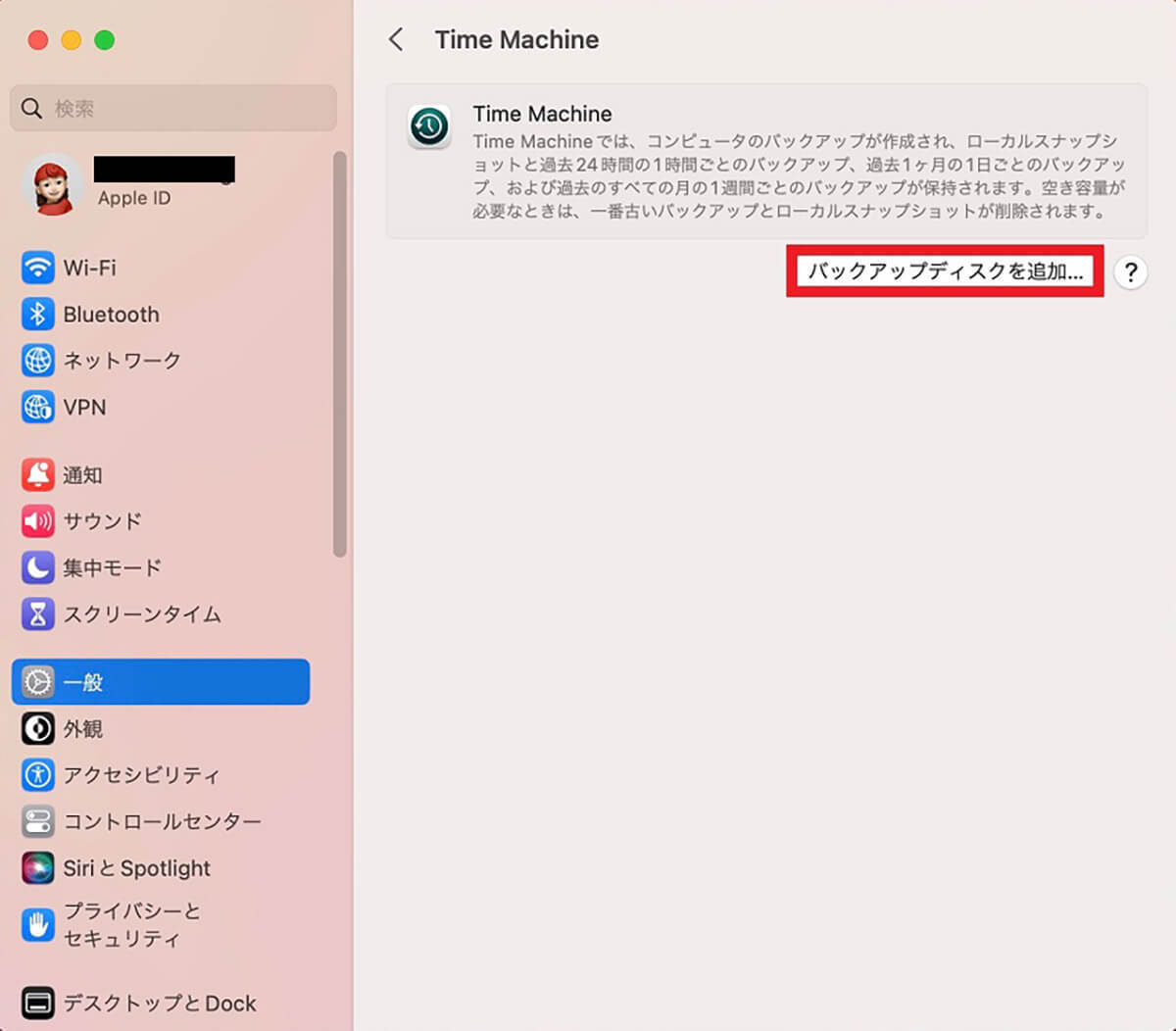Select サウンド label in sidebar
This screenshot has width=1176, height=1031.
pos(103,521)
